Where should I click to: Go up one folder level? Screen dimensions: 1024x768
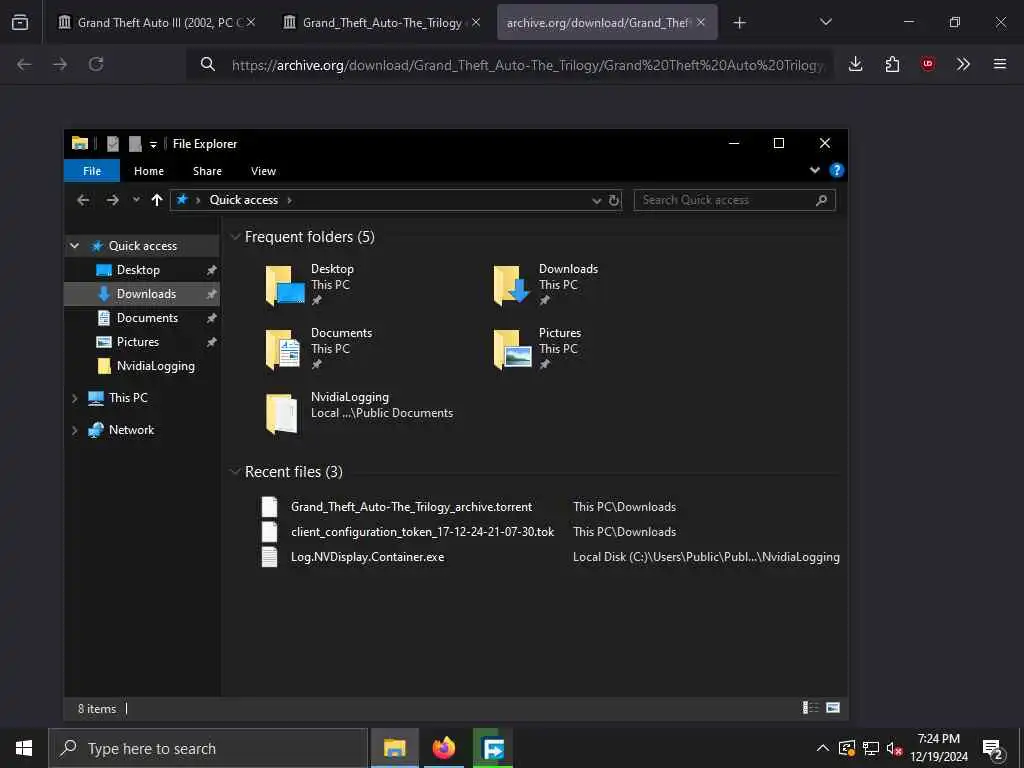point(157,200)
